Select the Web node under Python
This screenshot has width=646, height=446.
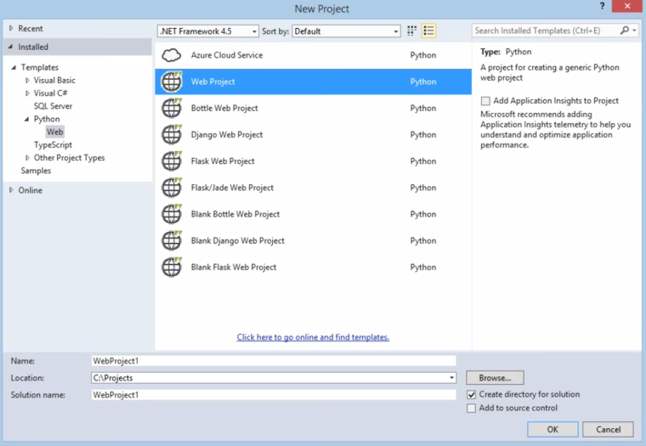tap(55, 132)
